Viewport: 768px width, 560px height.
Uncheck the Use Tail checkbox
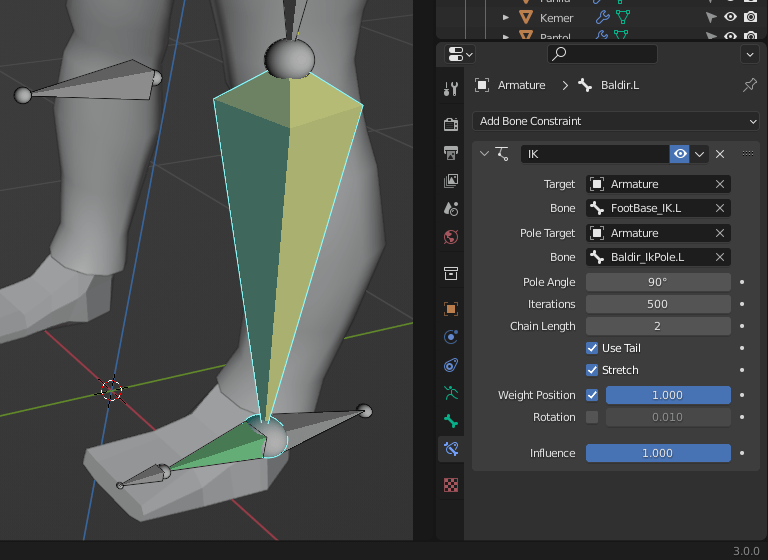[x=592, y=348]
